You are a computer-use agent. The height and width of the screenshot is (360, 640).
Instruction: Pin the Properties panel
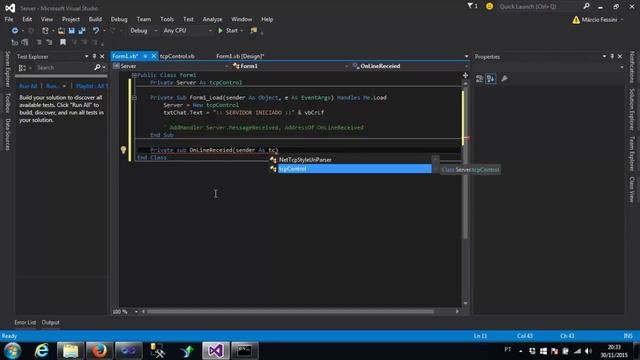[x=612, y=56]
